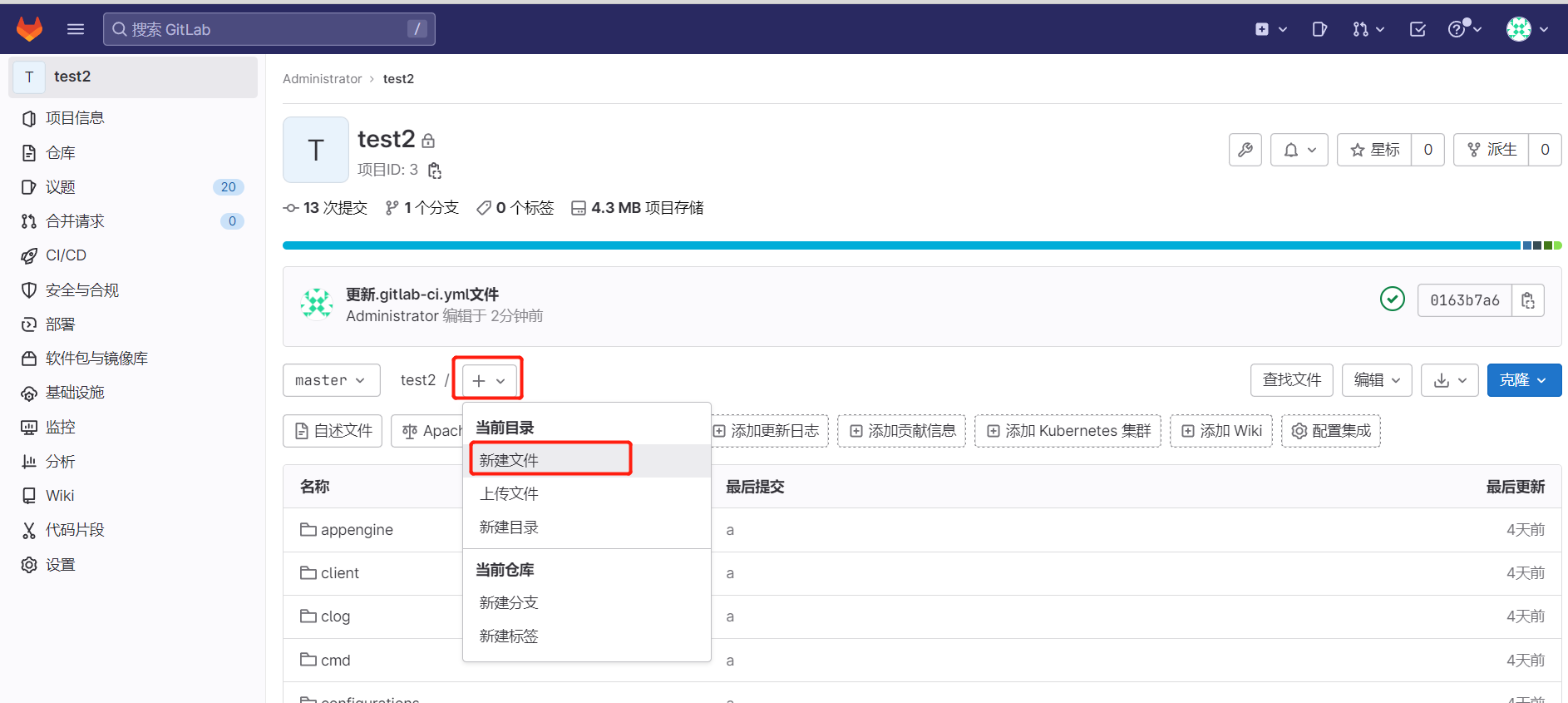
Task: Choose New branch in the menu
Action: point(509,602)
